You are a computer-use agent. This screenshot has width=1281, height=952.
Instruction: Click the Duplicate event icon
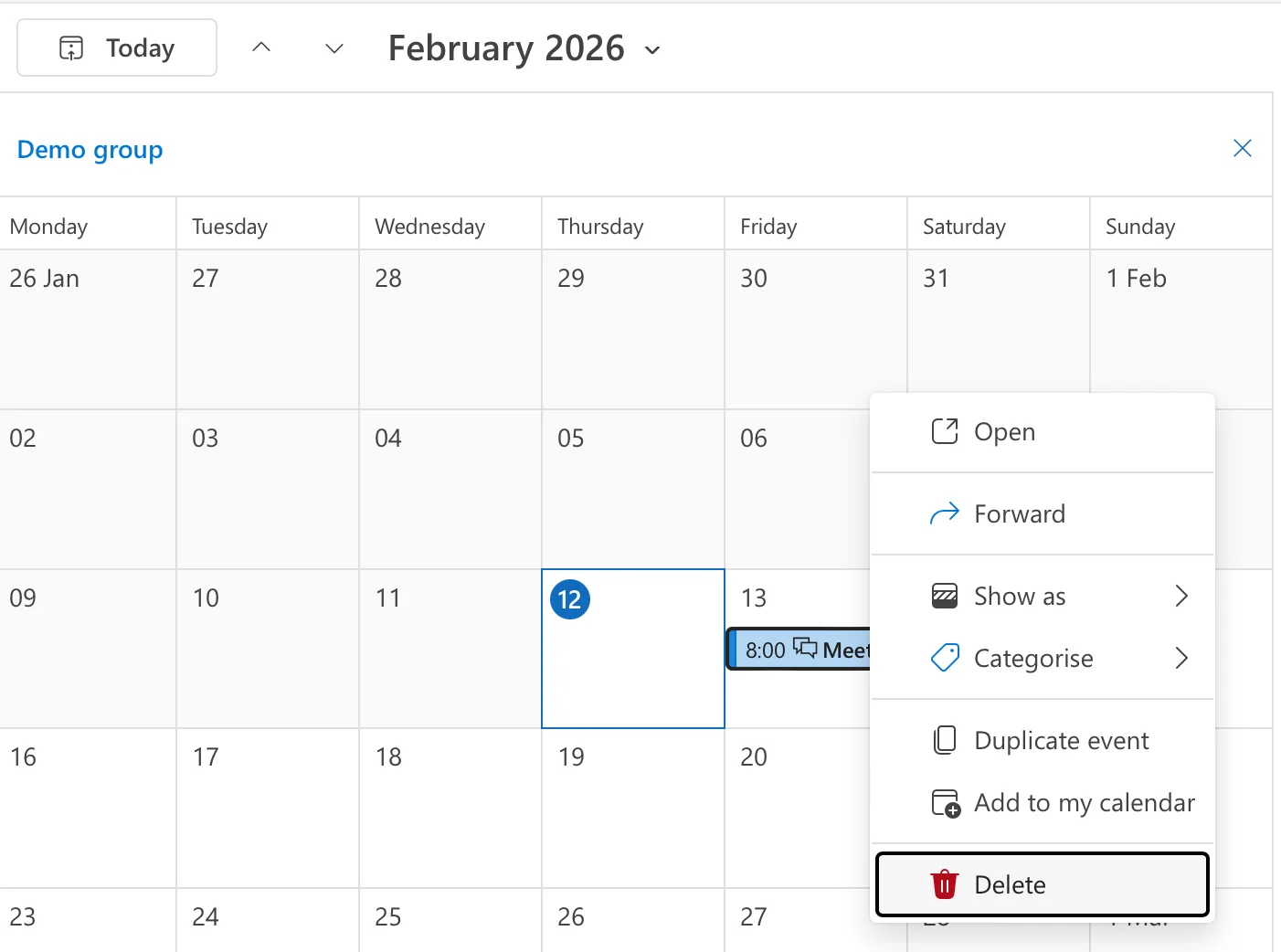944,740
